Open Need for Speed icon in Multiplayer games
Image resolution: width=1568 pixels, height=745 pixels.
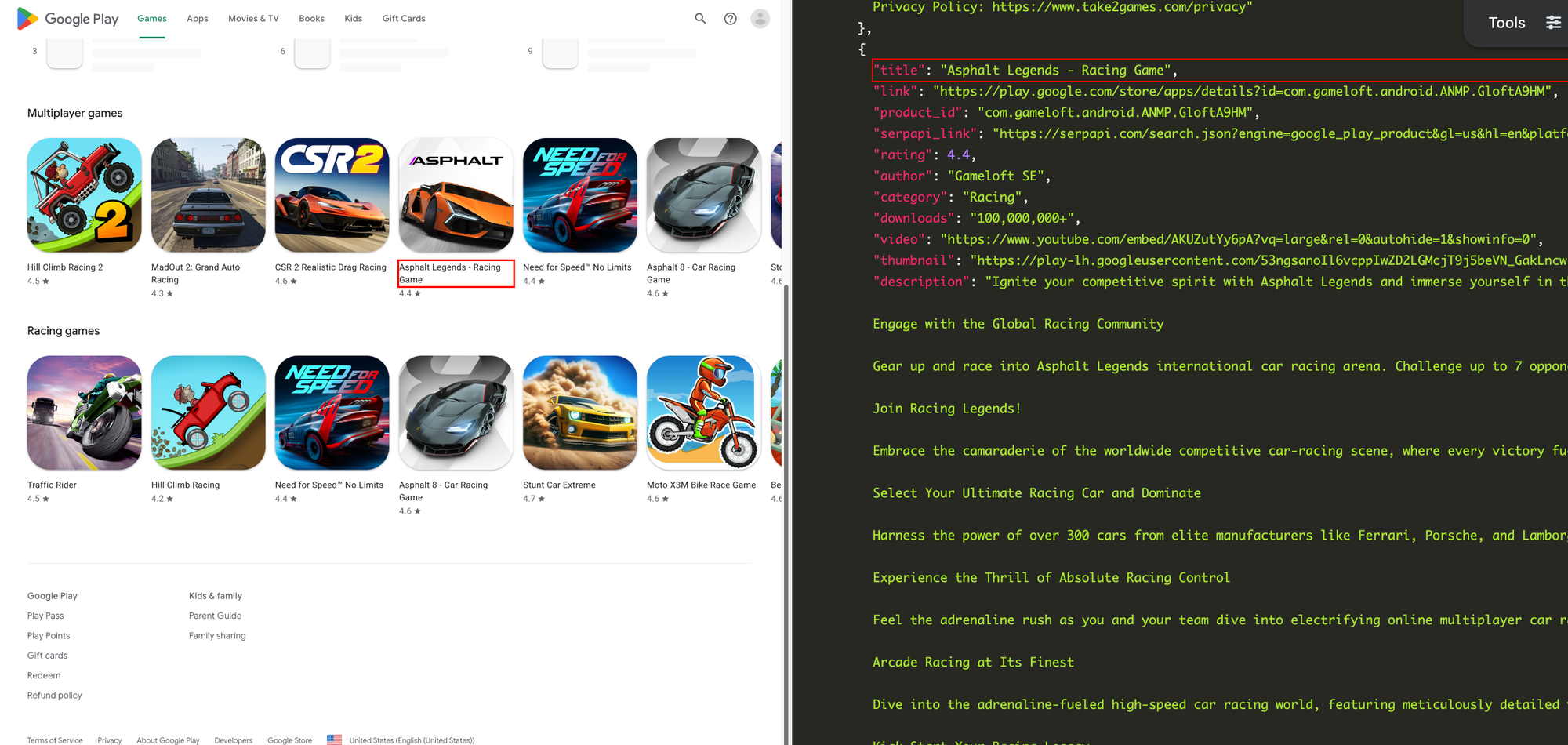coord(580,195)
